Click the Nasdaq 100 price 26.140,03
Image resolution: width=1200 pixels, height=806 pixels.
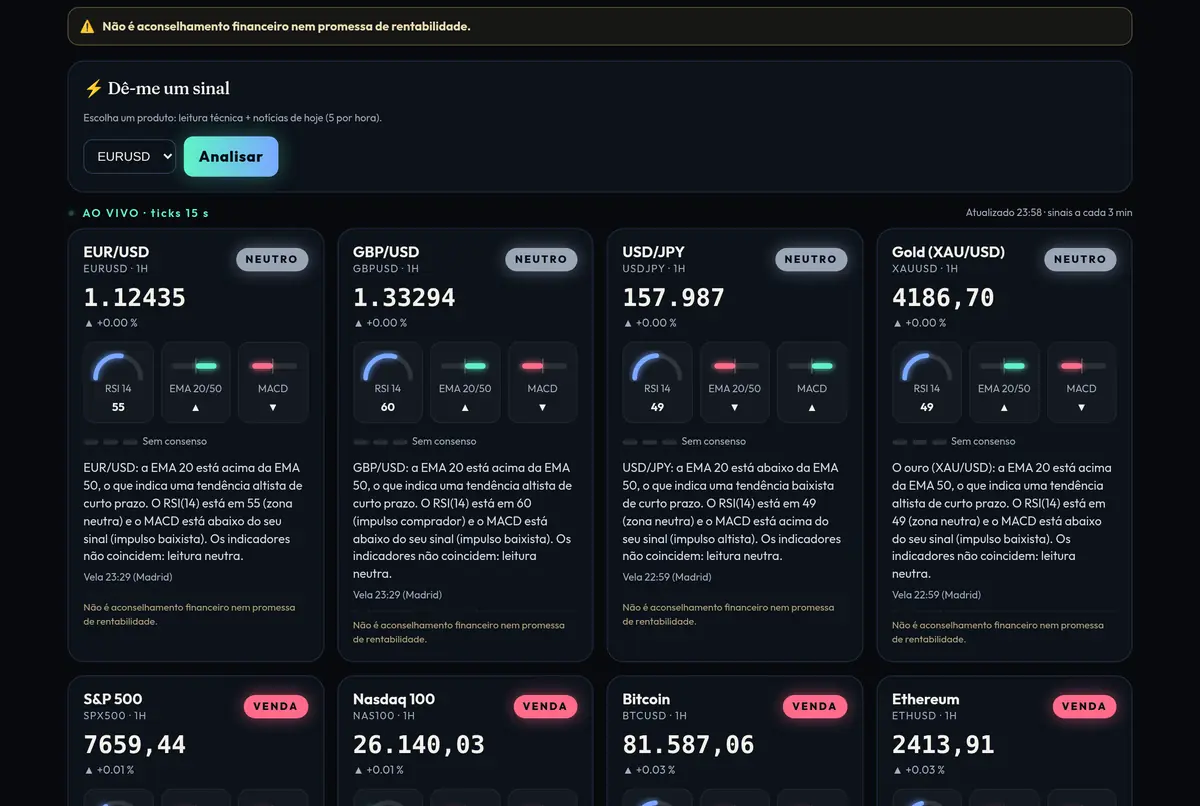419,745
